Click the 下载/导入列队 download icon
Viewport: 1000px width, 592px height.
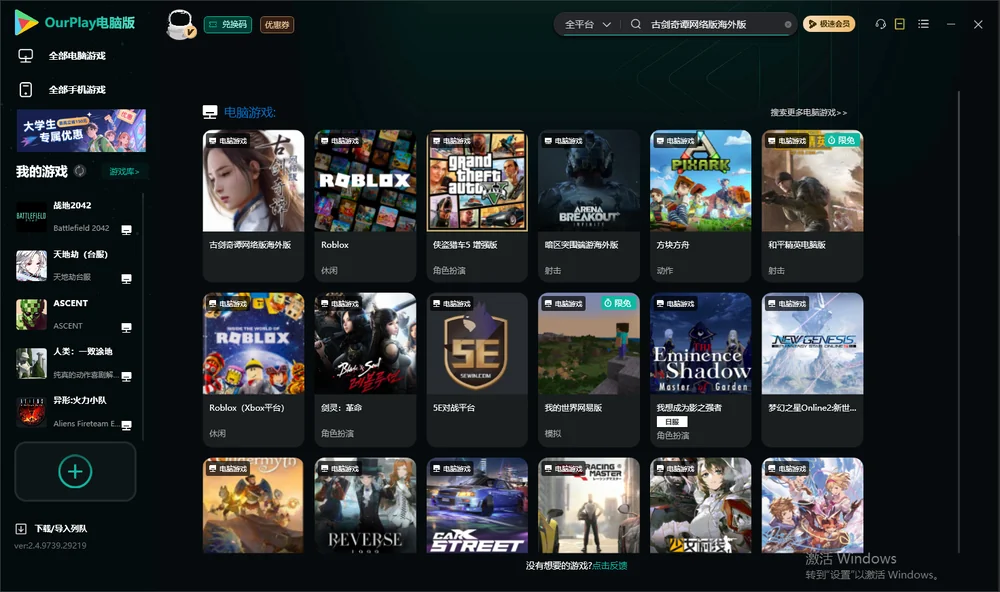point(21,529)
